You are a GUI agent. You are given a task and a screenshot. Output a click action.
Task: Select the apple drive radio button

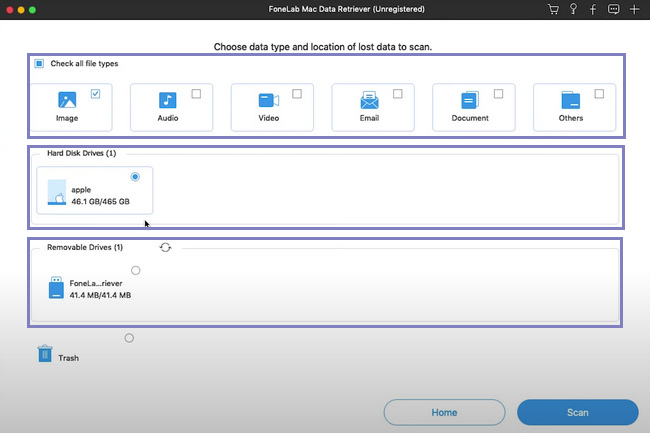click(135, 177)
